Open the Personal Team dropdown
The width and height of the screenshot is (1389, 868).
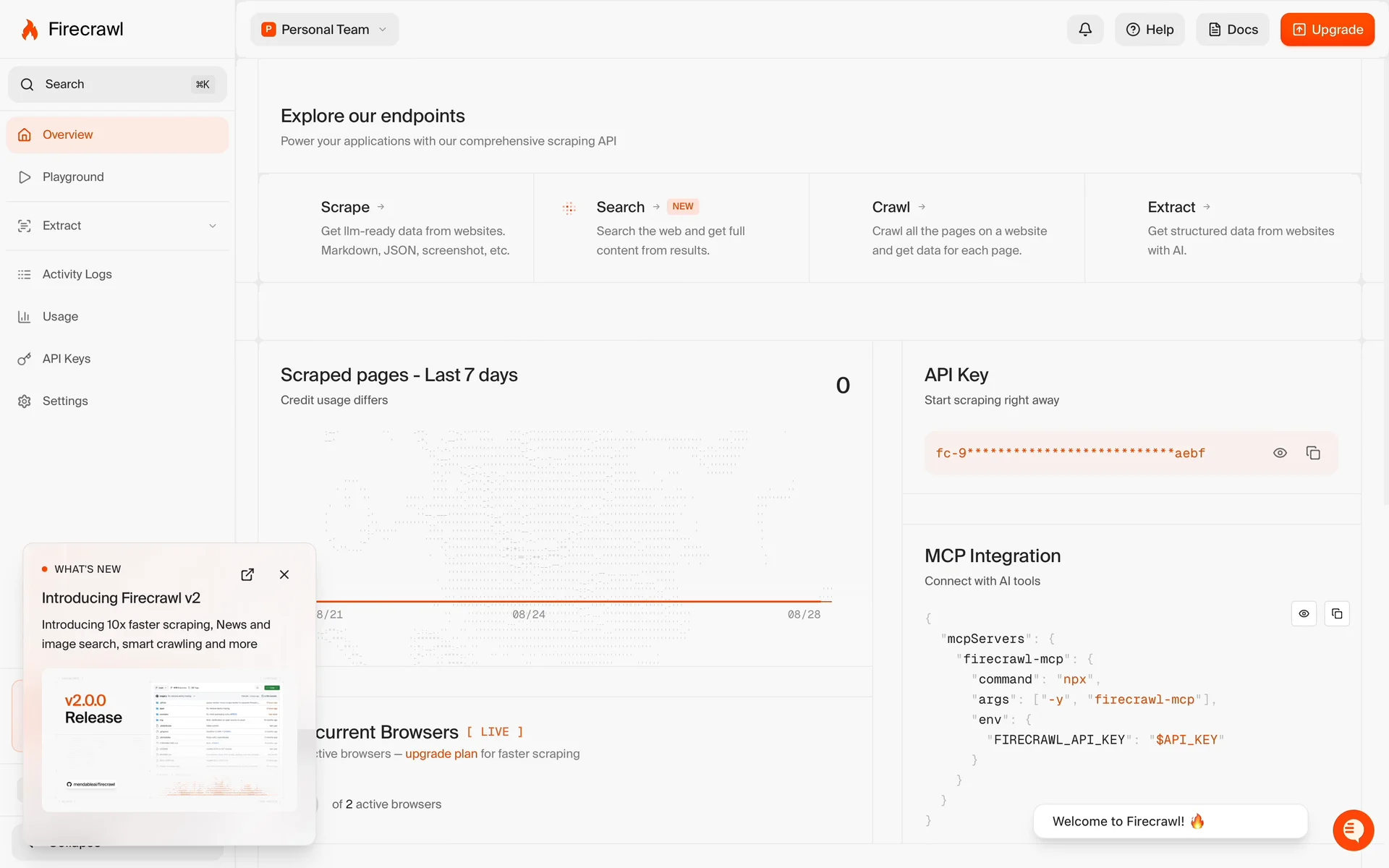pyautogui.click(x=325, y=30)
